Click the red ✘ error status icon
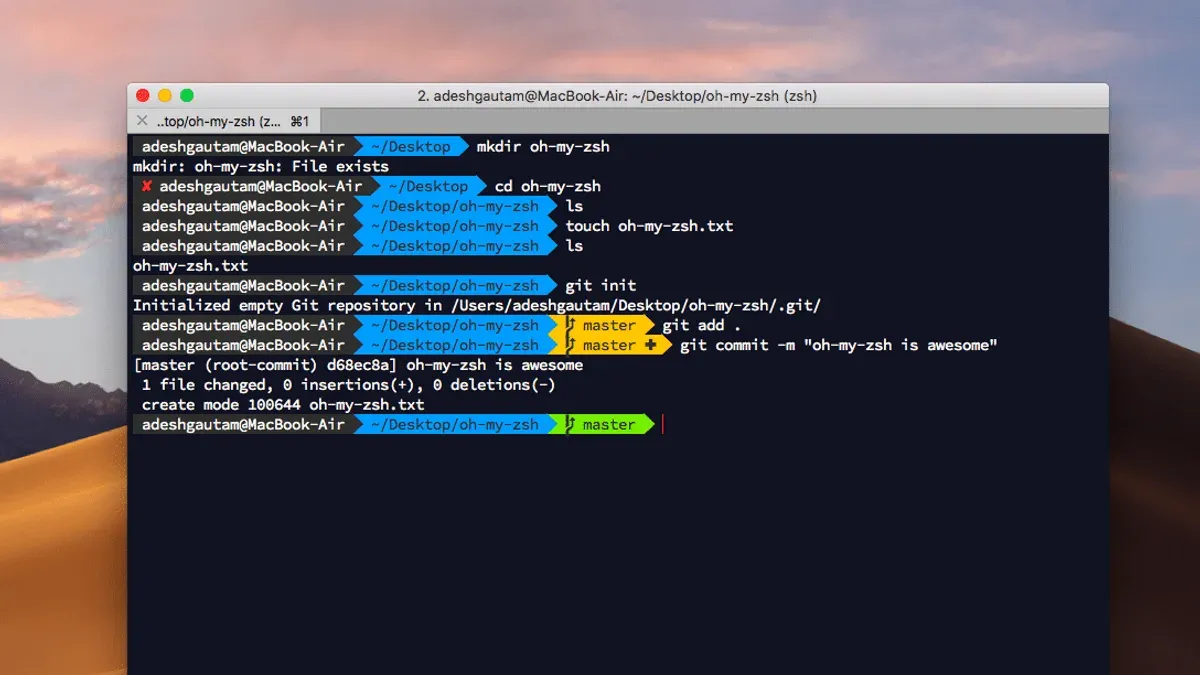1200x675 pixels. (147, 186)
